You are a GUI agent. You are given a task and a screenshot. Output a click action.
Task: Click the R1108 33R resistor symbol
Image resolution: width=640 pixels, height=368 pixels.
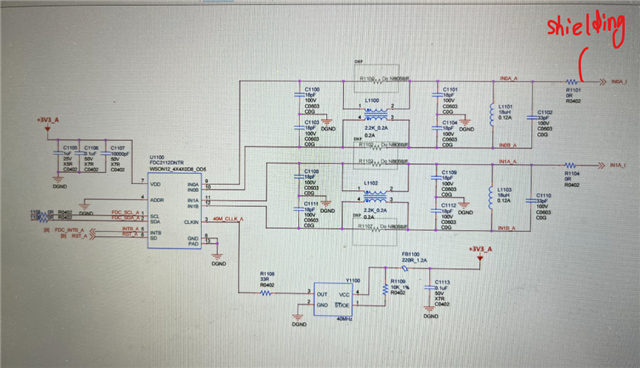click(266, 293)
